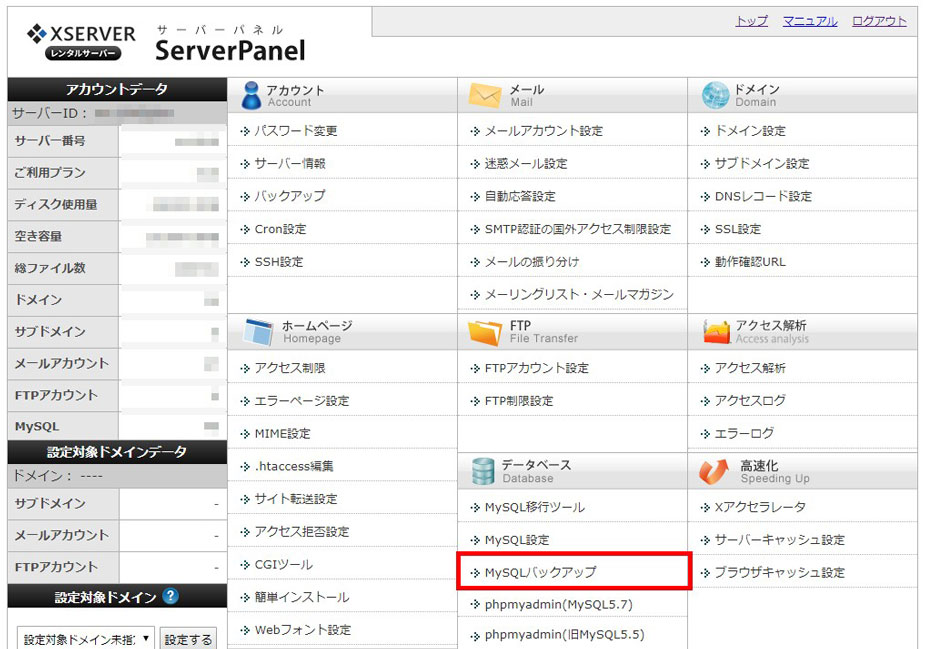Open MySQLバックアップ
Viewport: 925px width, 649px height.
click(540, 572)
